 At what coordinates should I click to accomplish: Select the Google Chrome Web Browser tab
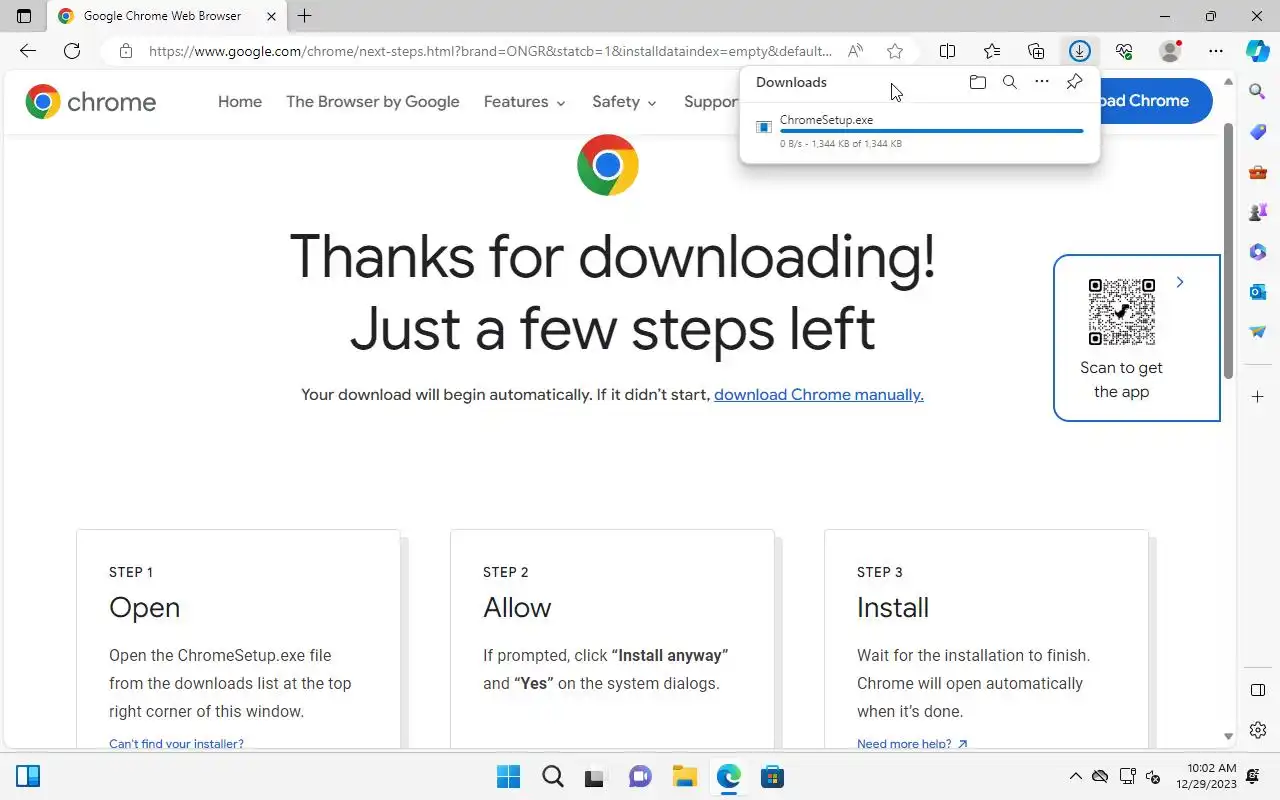tap(168, 16)
